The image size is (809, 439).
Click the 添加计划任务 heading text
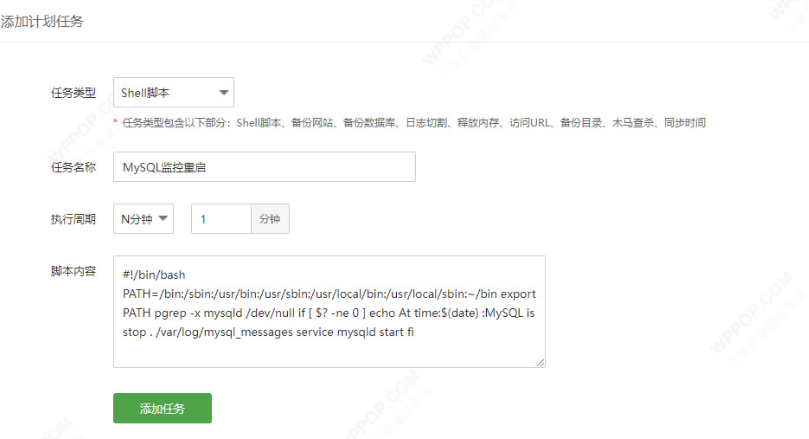tap(42, 21)
